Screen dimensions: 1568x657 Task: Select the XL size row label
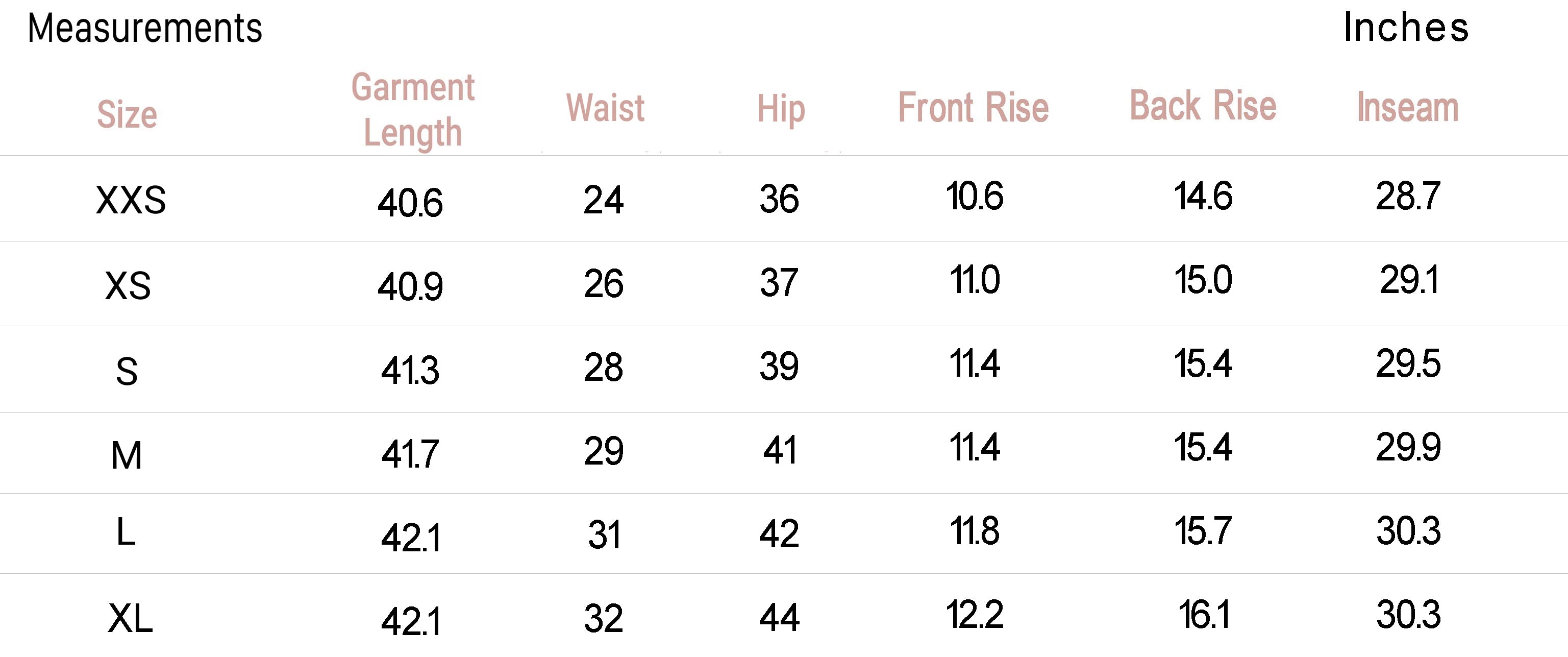[130, 619]
